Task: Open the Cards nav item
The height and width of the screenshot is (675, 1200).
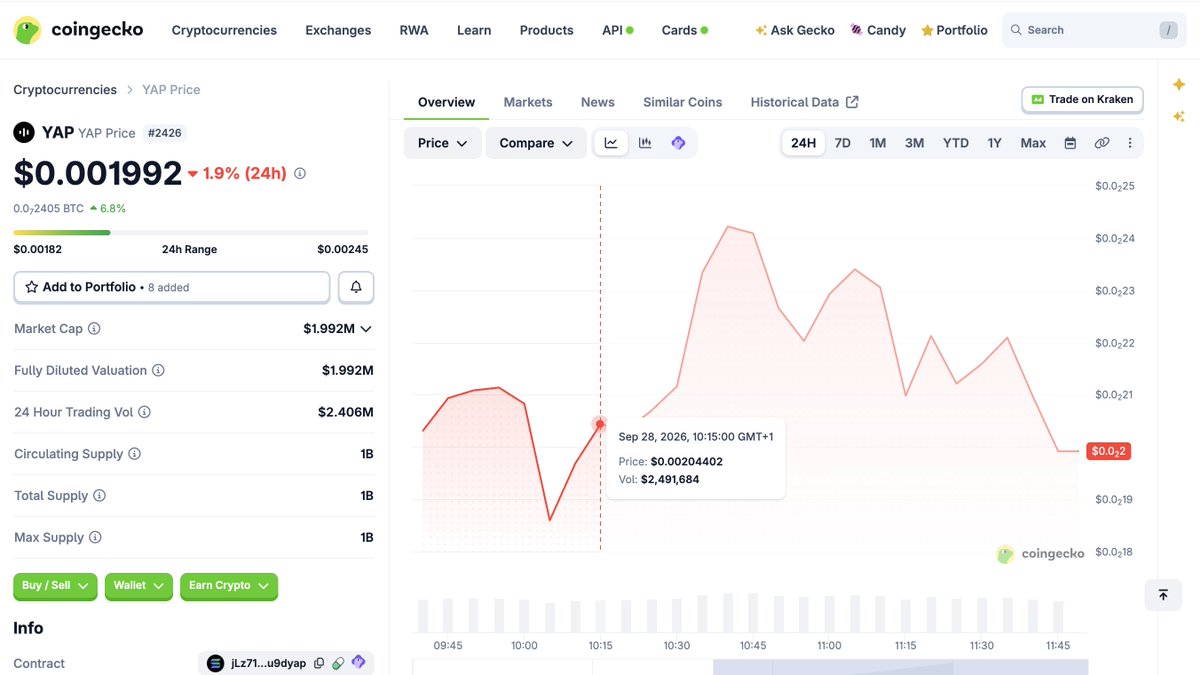Action: pyautogui.click(x=685, y=30)
